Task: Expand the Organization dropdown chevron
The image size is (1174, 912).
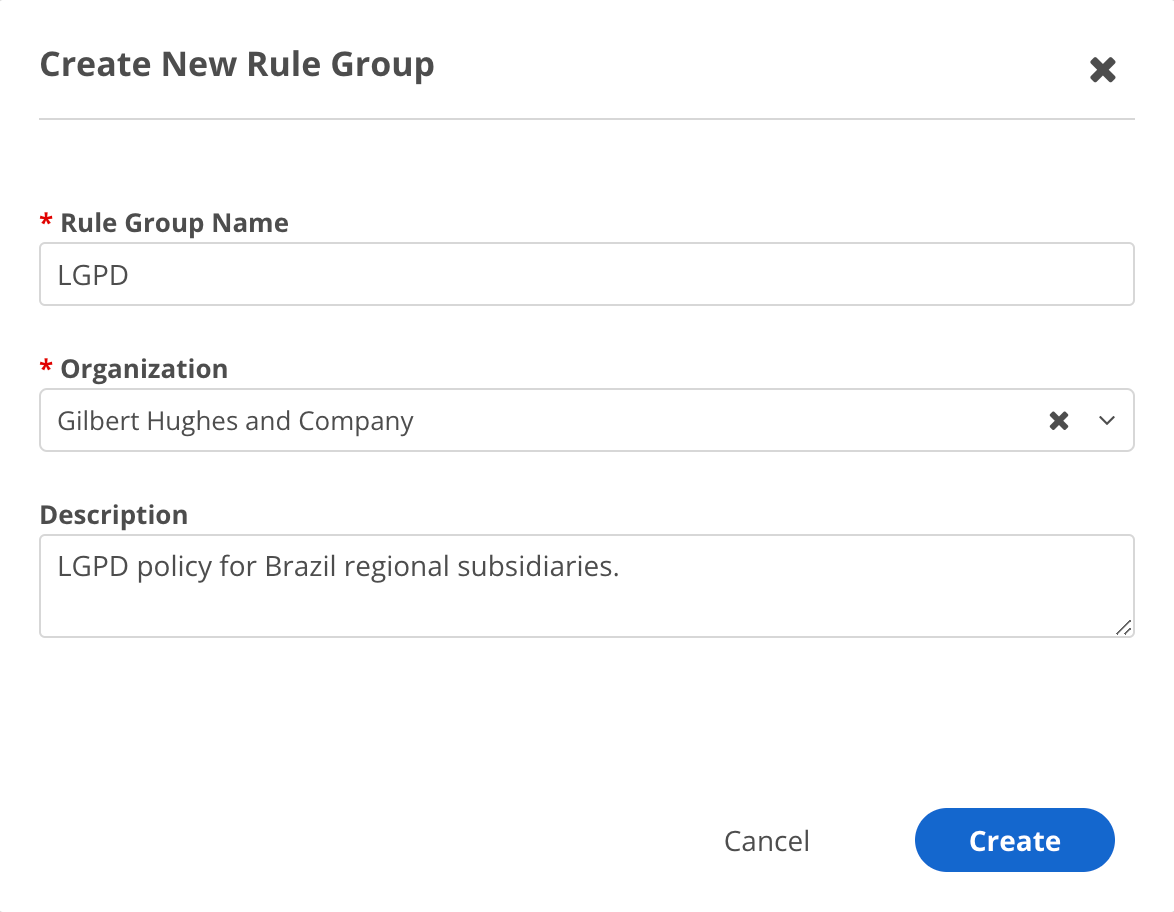Action: [x=1106, y=421]
